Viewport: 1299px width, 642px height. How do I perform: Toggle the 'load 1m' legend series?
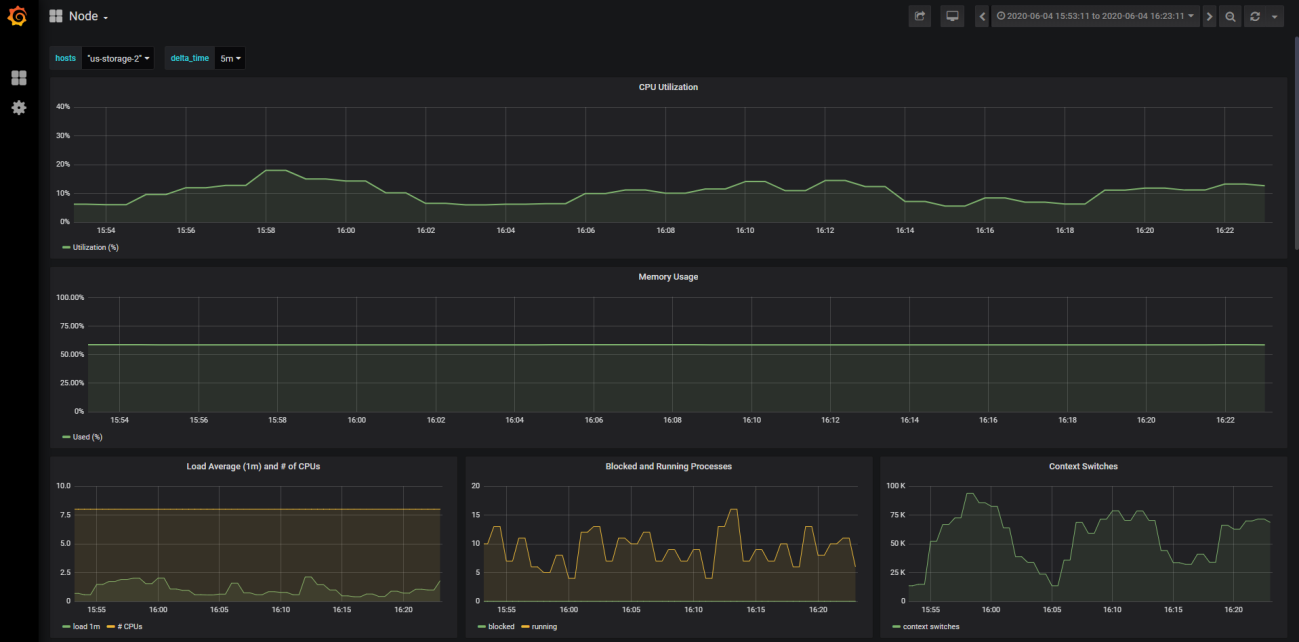click(x=87, y=627)
